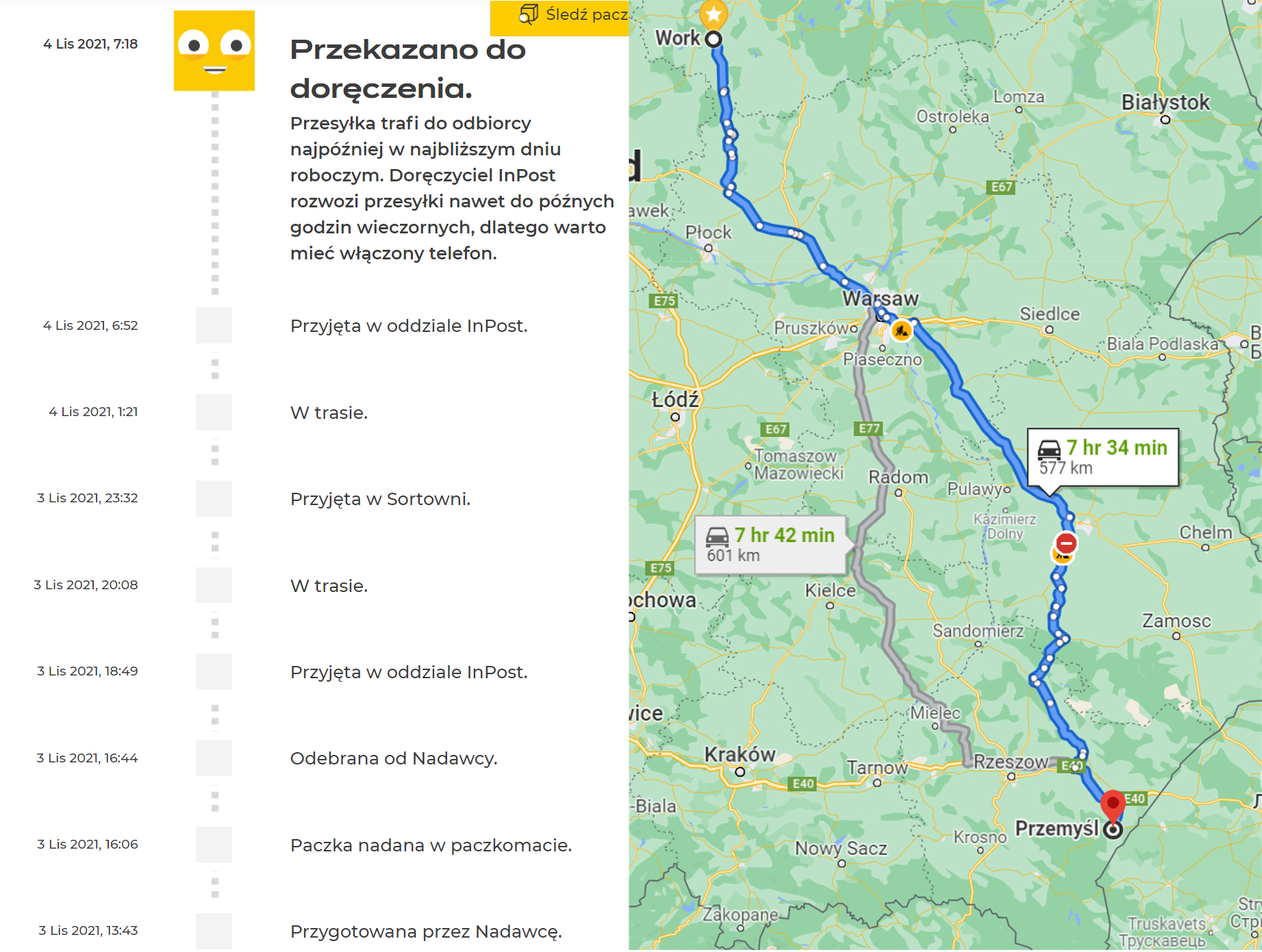Click the Tomaszow Mazowiecki city label
Image resolution: width=1262 pixels, height=952 pixels.
click(798, 465)
